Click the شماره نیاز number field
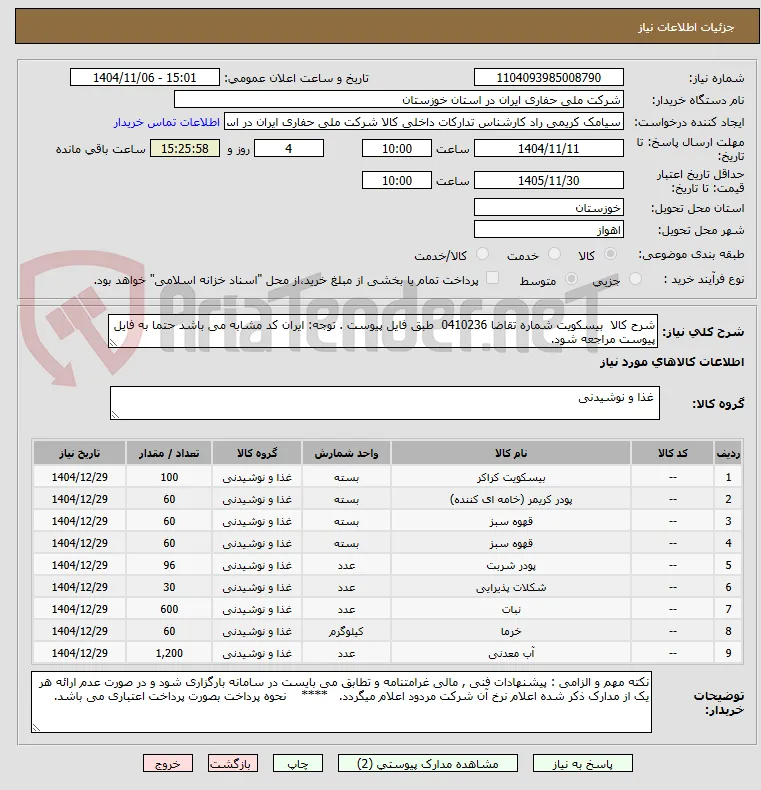The width and height of the screenshot is (761, 790). 549,78
